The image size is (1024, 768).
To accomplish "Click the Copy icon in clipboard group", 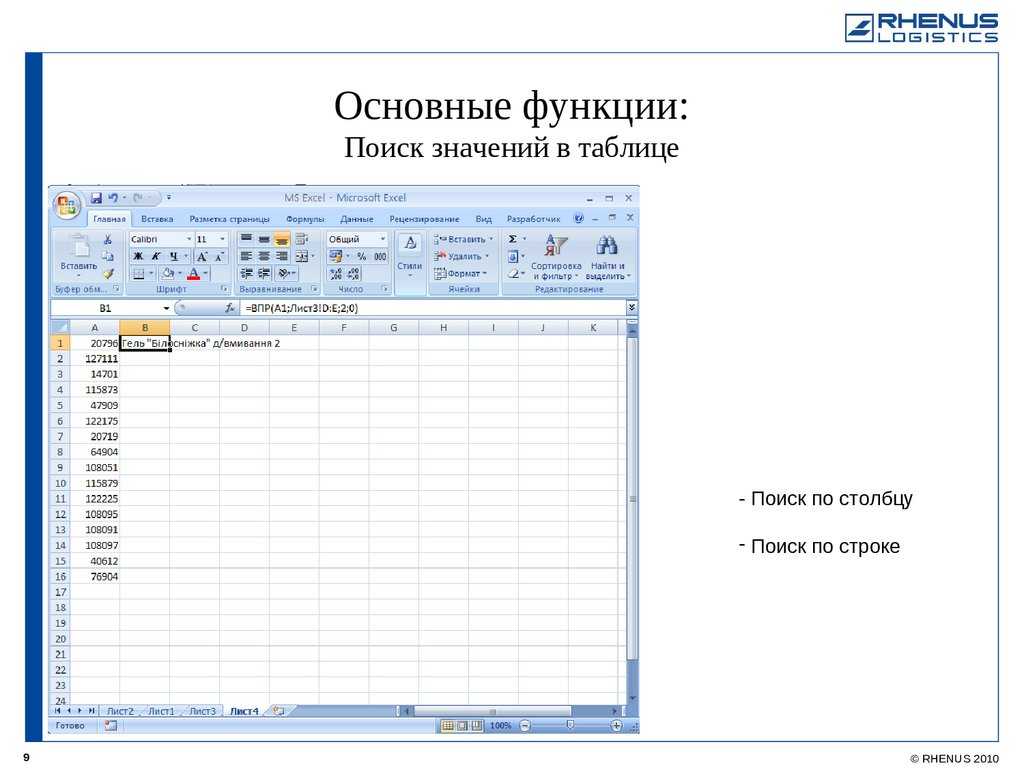I will point(108,256).
